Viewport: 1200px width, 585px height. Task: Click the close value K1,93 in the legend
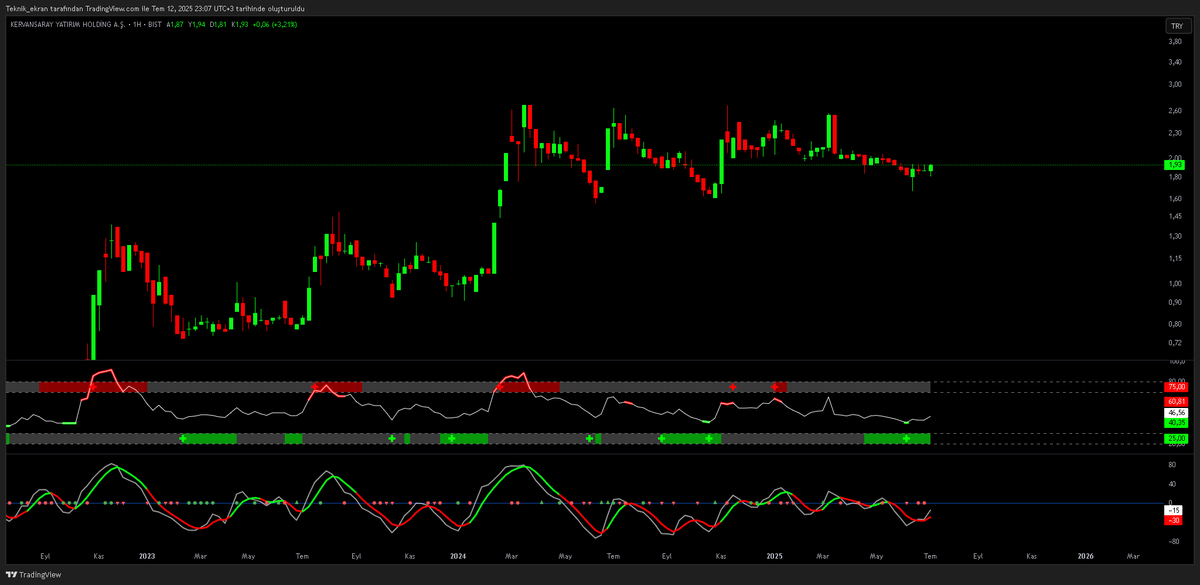pos(241,26)
